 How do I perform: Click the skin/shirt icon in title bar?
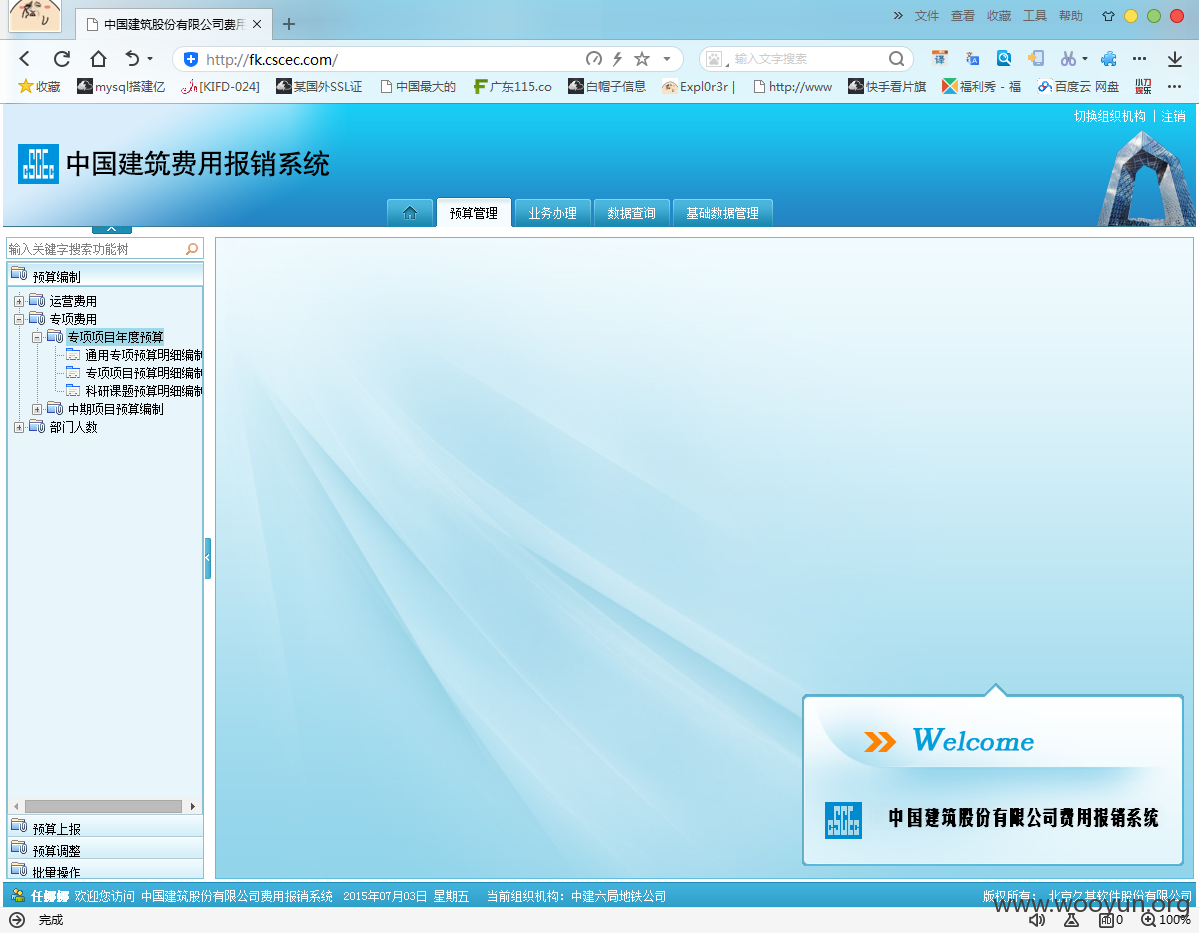1108,16
